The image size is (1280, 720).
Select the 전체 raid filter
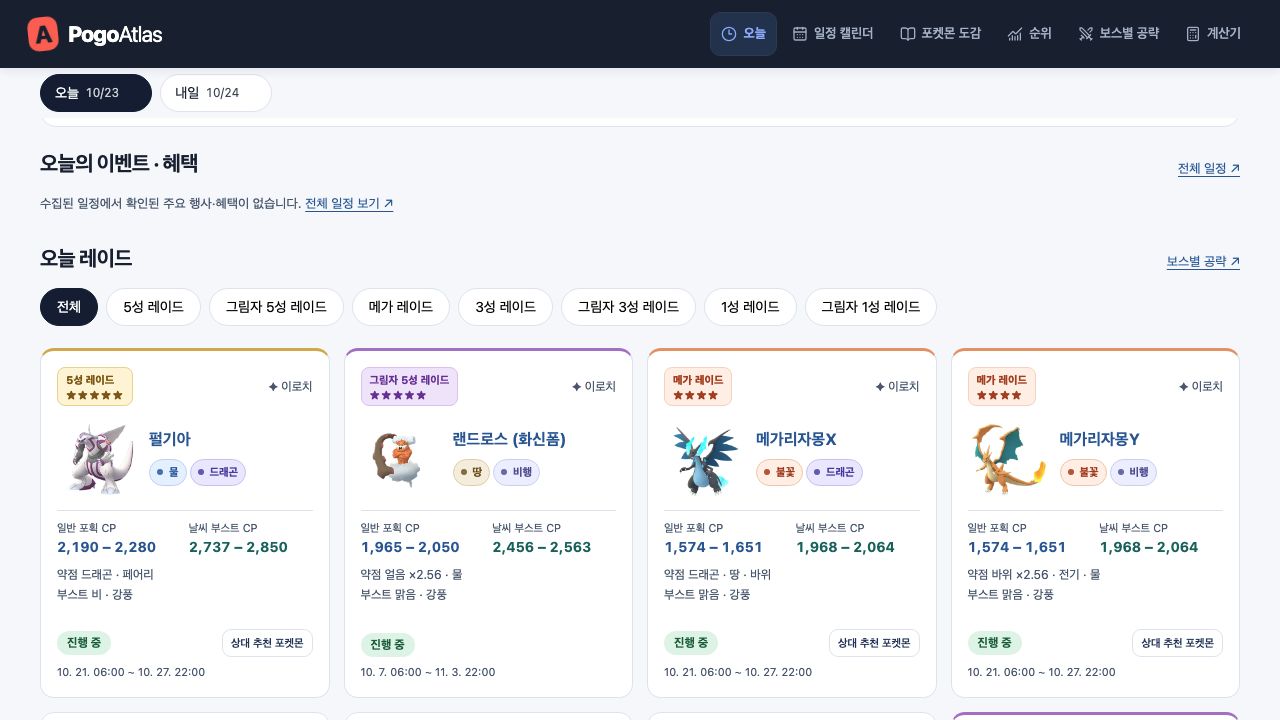pyautogui.click(x=69, y=307)
